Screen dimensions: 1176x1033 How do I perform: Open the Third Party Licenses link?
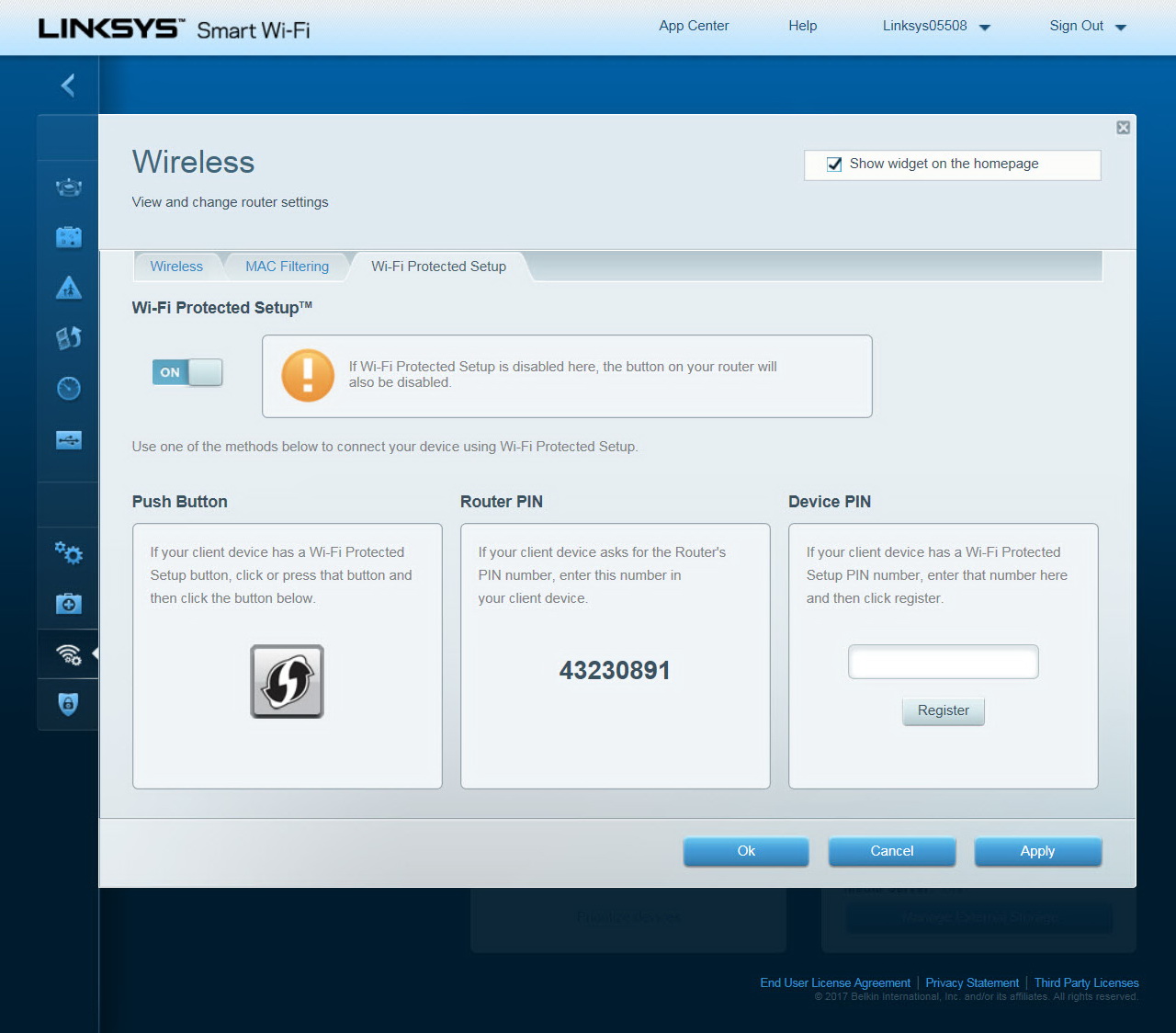pyautogui.click(x=1086, y=982)
